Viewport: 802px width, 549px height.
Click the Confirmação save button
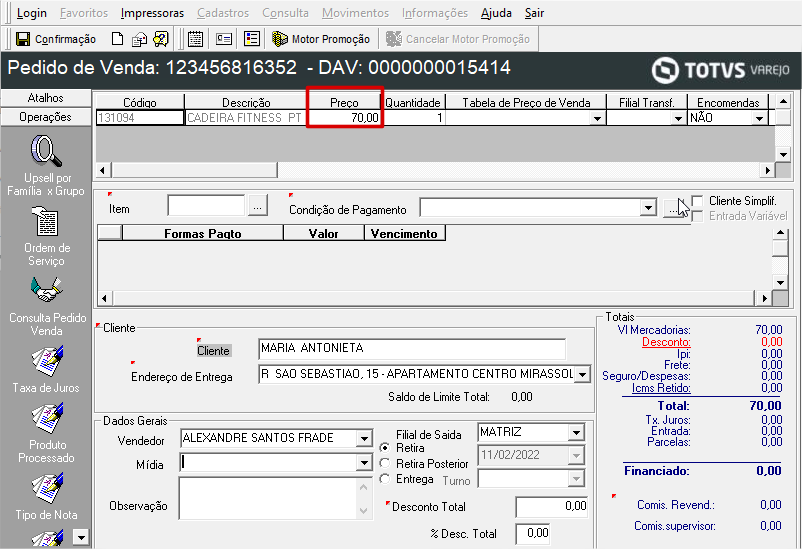pyautogui.click(x=56, y=39)
